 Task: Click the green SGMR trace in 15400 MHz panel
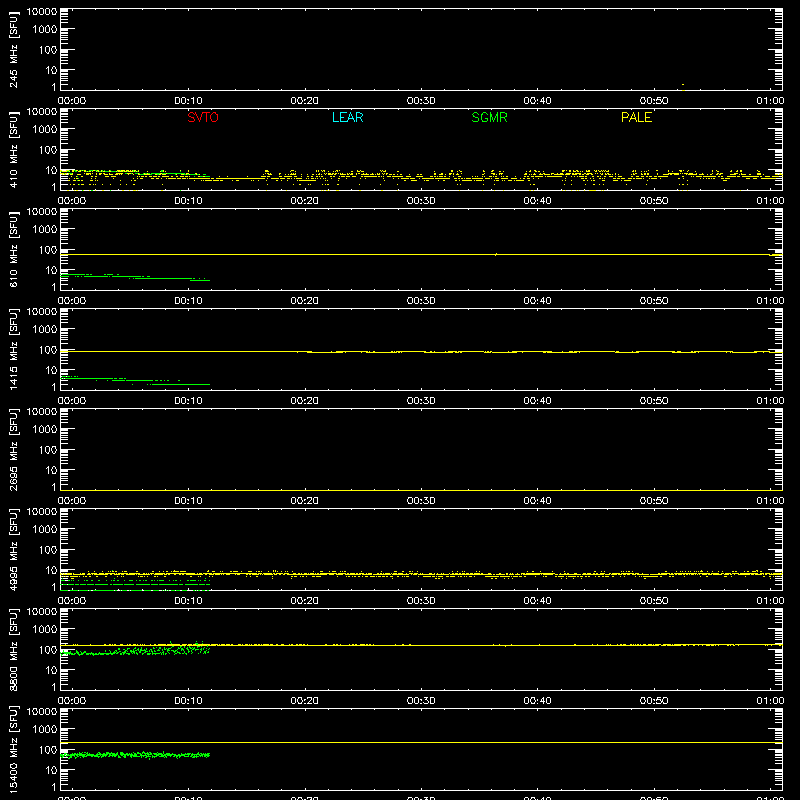135,755
